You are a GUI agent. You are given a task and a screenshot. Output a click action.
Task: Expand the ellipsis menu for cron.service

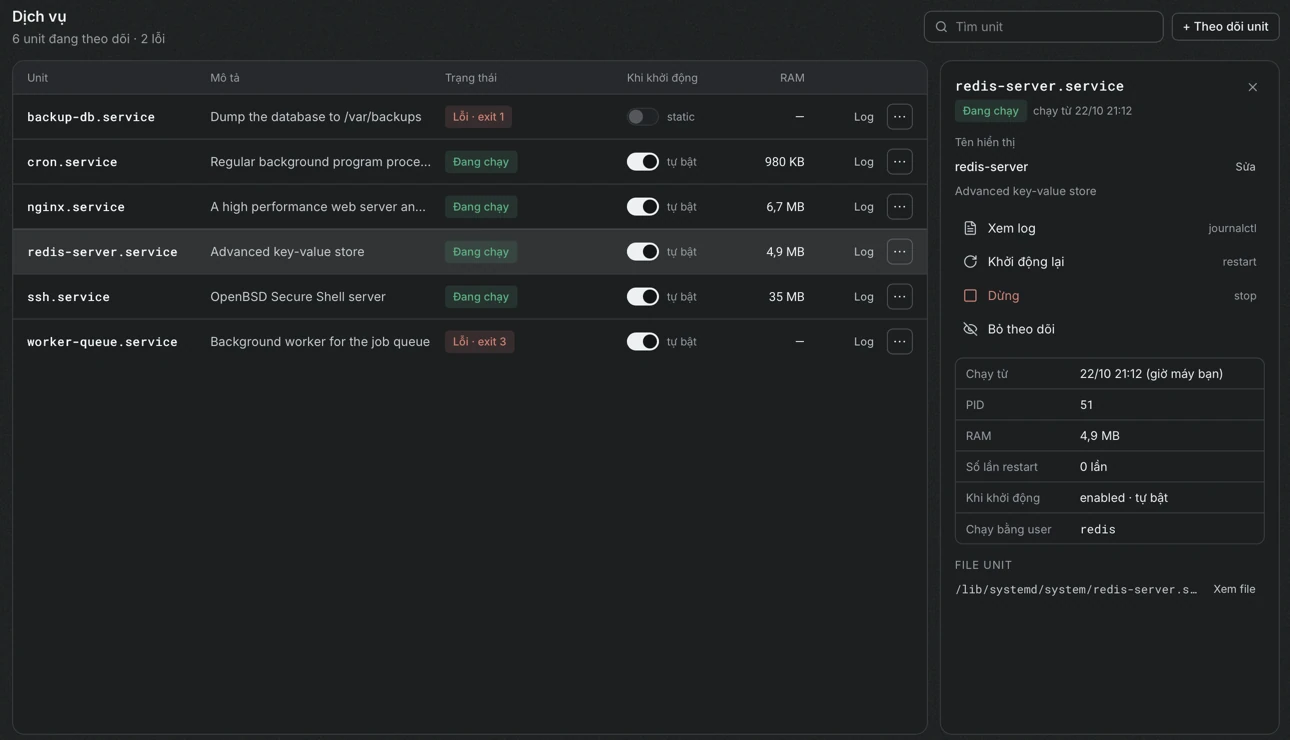tap(899, 162)
